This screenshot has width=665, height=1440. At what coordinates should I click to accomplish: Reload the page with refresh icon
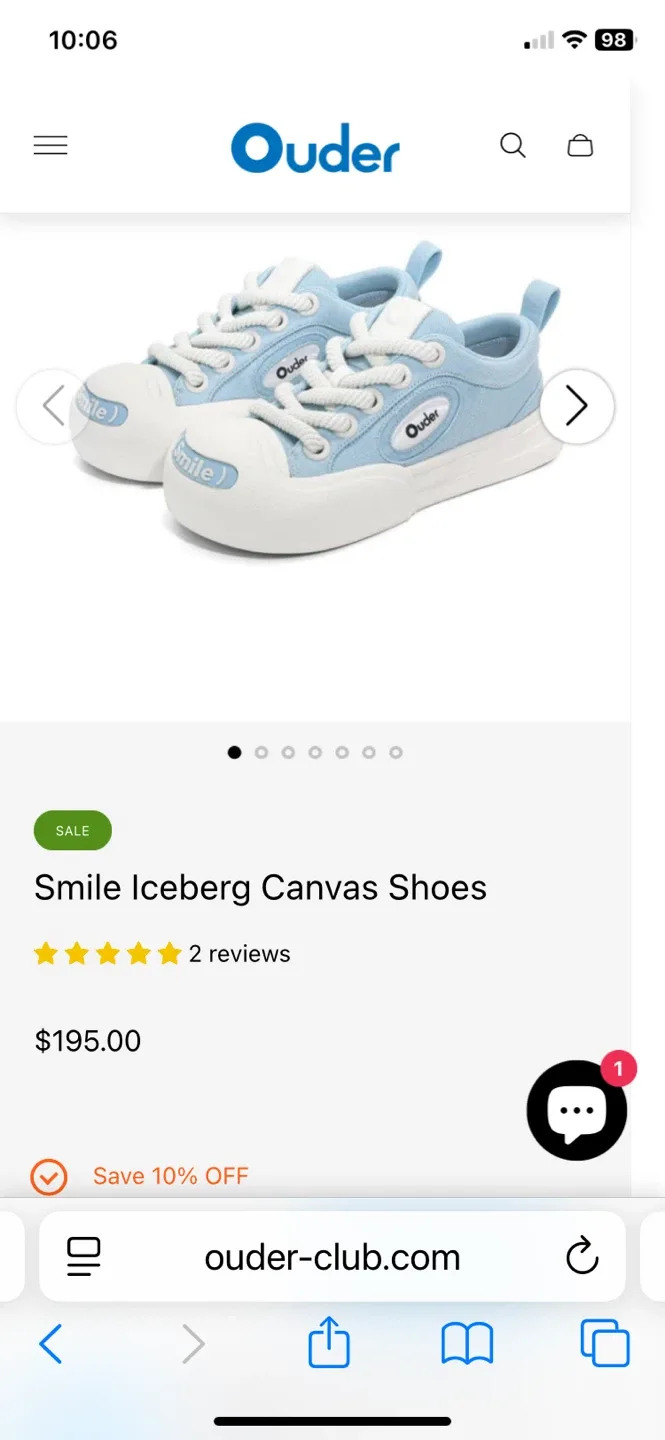click(582, 1257)
